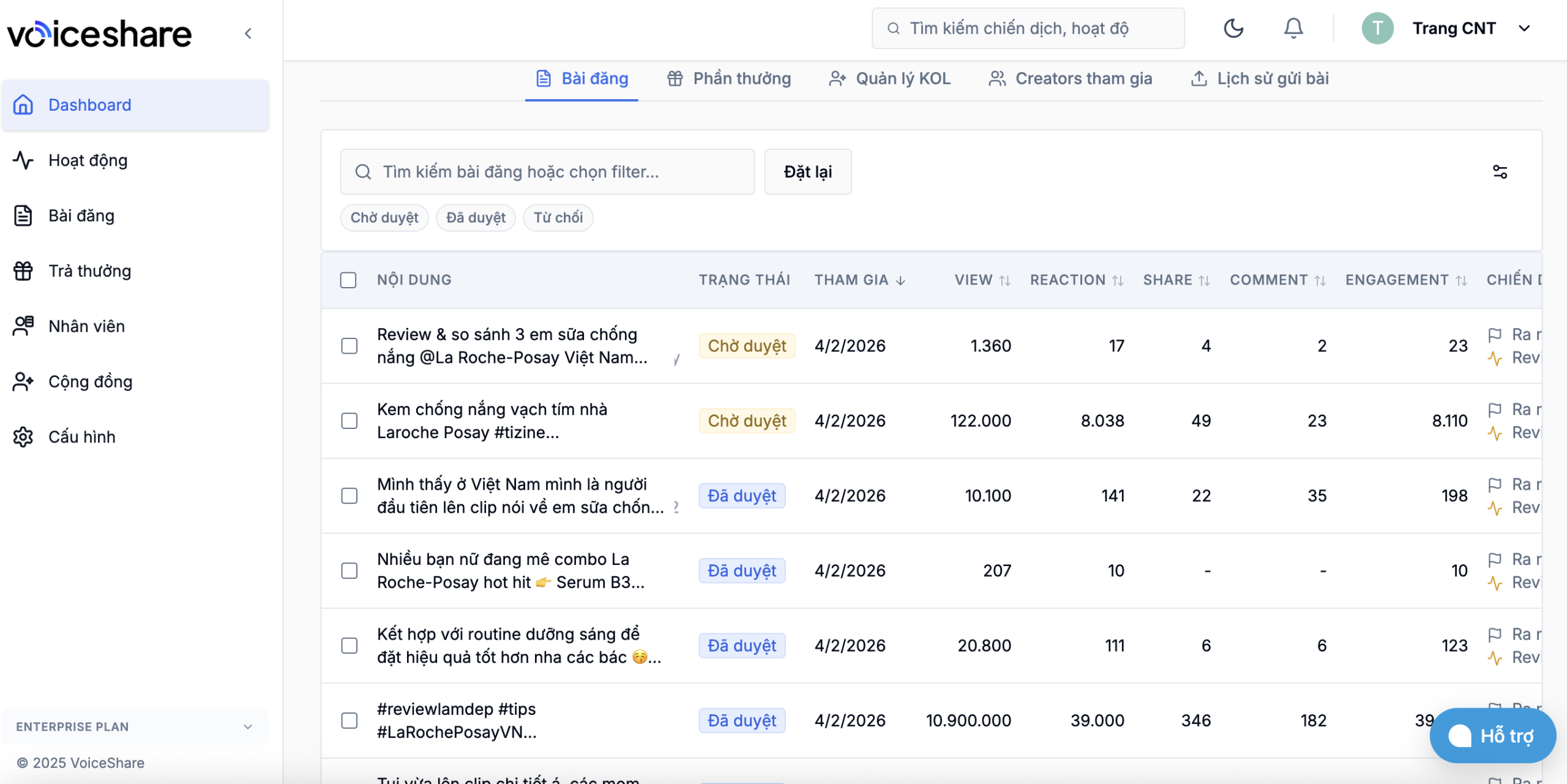Image resolution: width=1567 pixels, height=784 pixels.
Task: Filter by Chờ duyệt chip
Action: [384, 218]
